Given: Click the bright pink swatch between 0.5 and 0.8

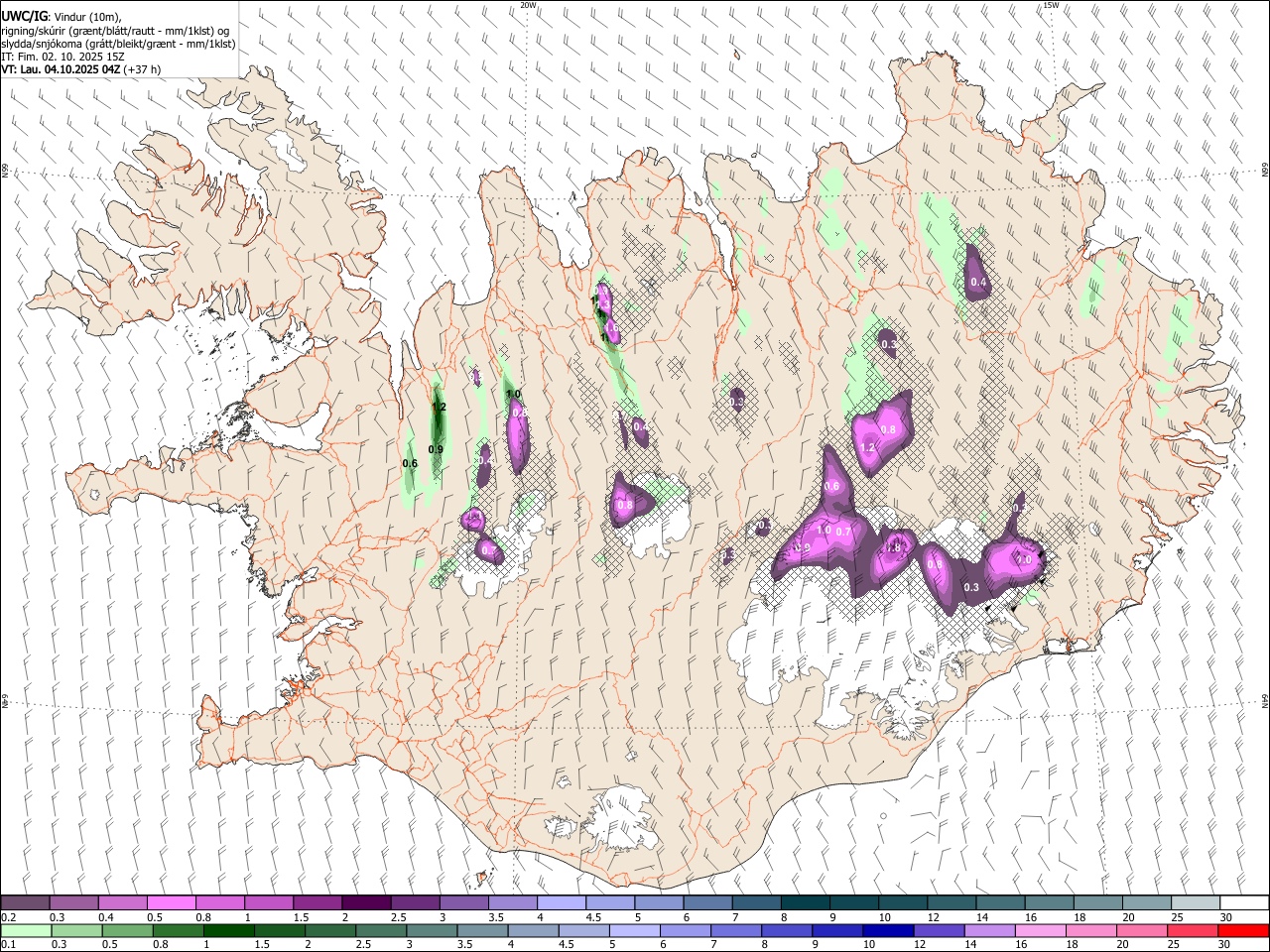Looking at the screenshot, I should (171, 903).
